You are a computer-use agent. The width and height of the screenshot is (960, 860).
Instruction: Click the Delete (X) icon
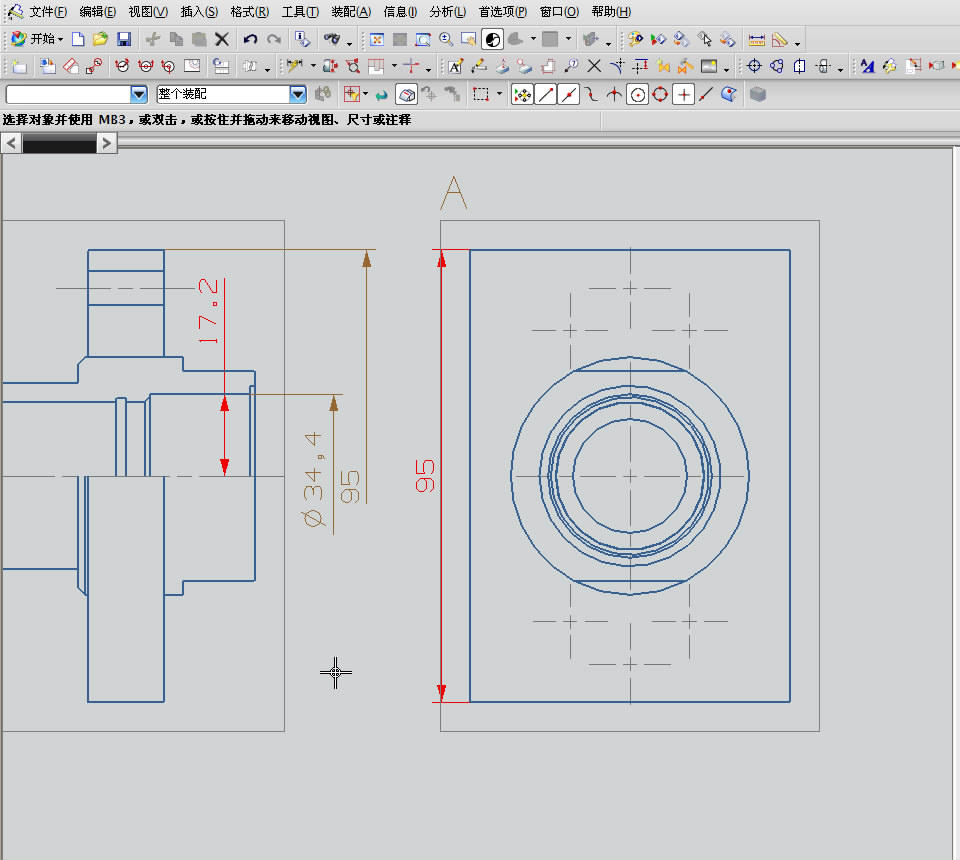[222, 40]
